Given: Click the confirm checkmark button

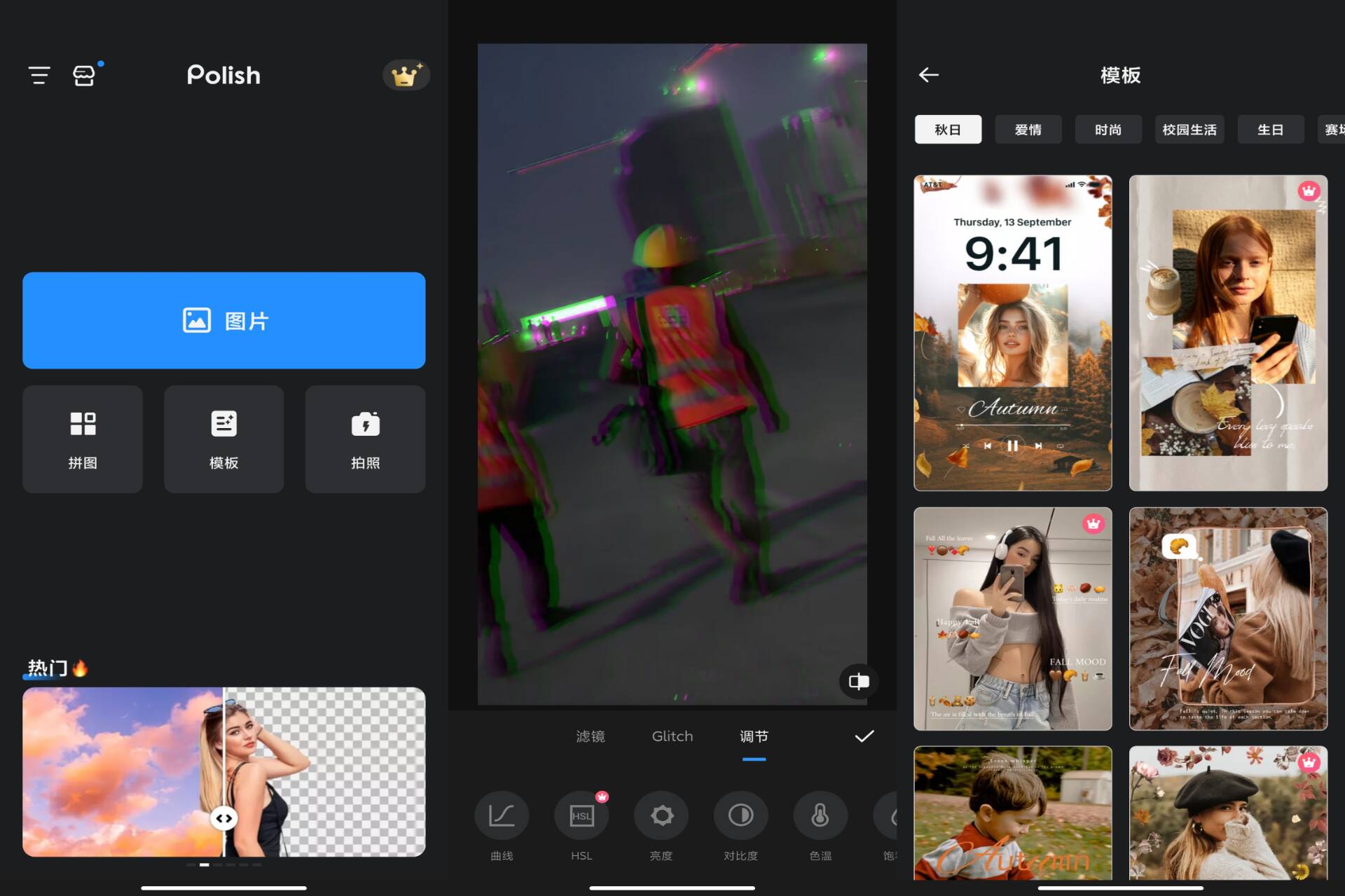Looking at the screenshot, I should coord(863,737).
